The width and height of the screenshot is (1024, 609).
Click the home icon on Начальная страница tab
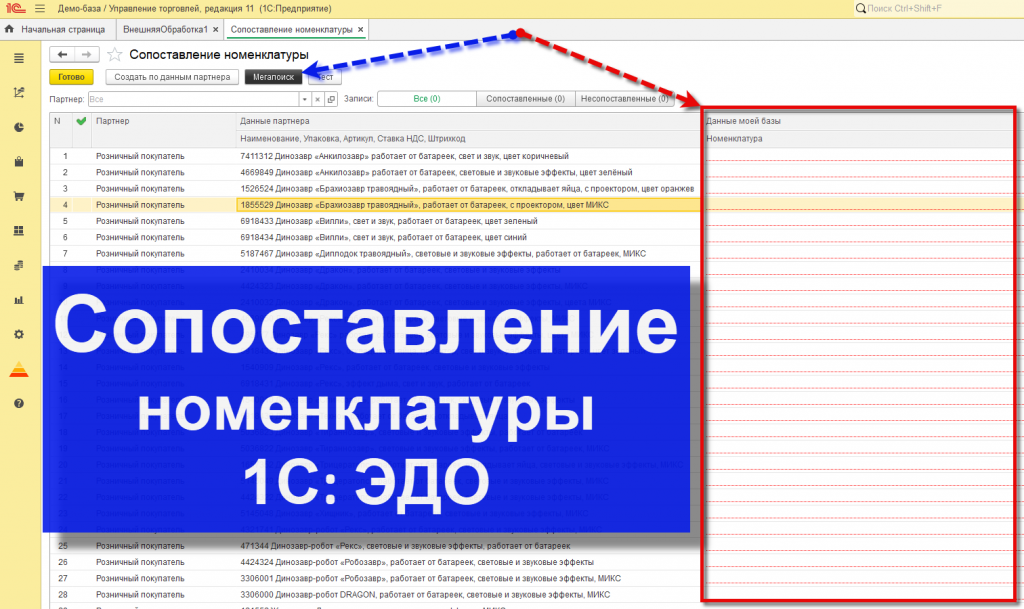9,29
